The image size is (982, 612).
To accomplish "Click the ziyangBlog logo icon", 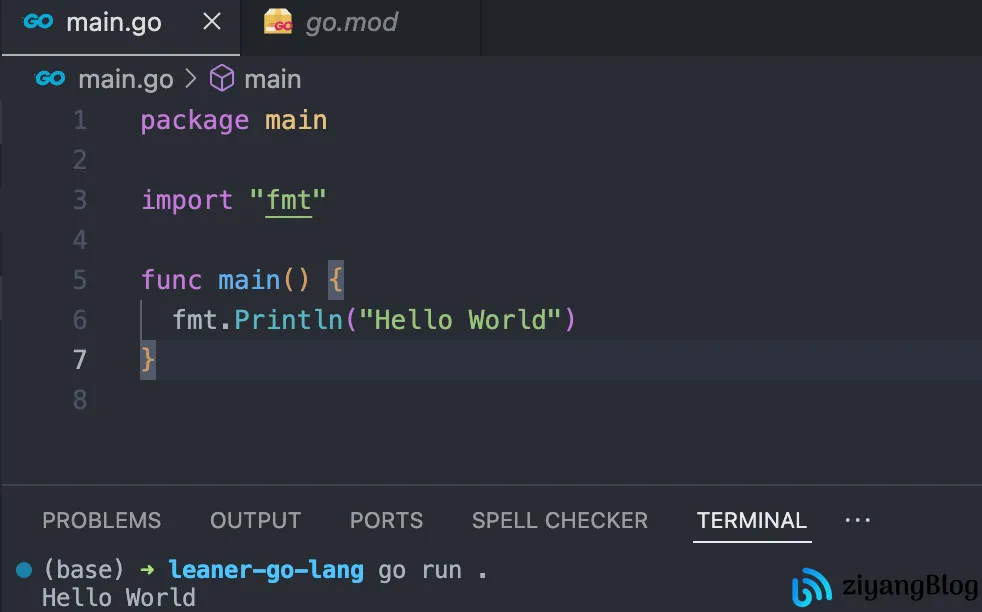I will tap(811, 588).
